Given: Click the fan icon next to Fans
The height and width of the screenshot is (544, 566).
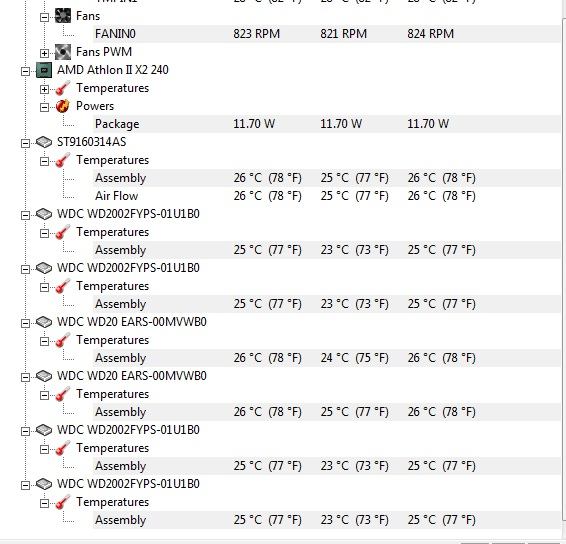Looking at the screenshot, I should pyautogui.click(x=63, y=16).
